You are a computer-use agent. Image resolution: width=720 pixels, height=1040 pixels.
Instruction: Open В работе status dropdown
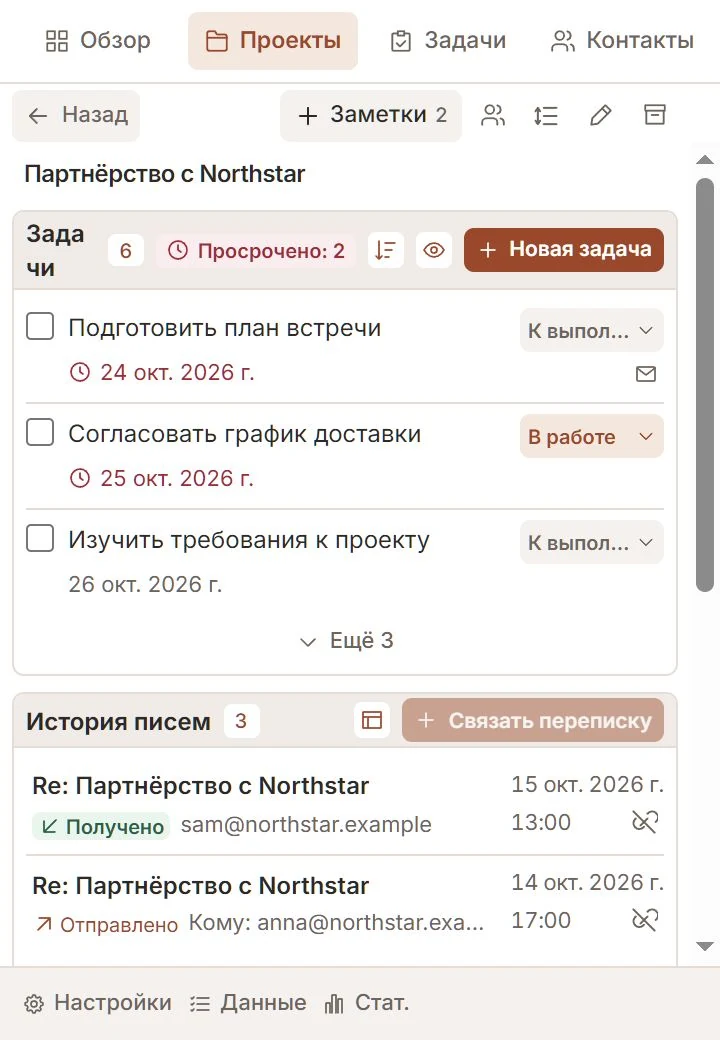[x=591, y=436]
